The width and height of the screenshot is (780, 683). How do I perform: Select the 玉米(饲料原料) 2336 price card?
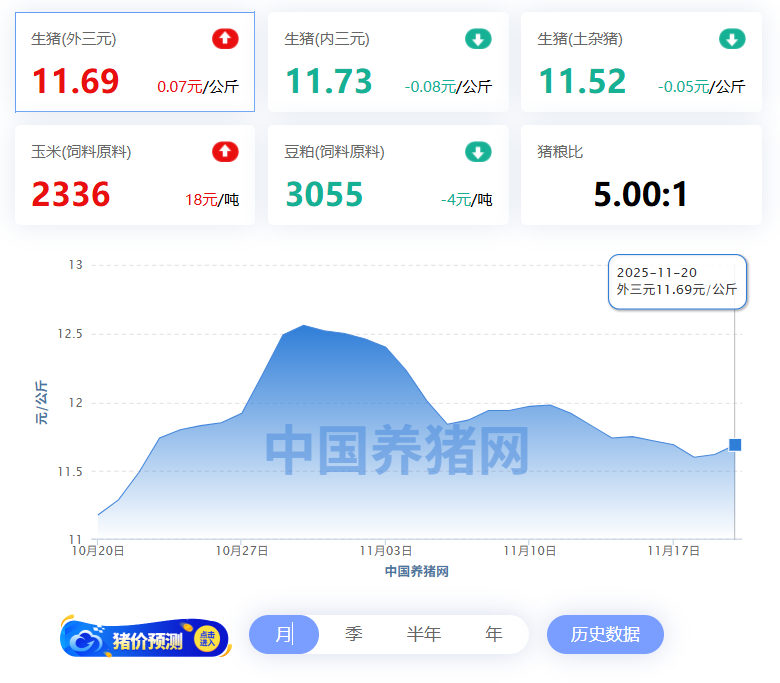coord(135,175)
